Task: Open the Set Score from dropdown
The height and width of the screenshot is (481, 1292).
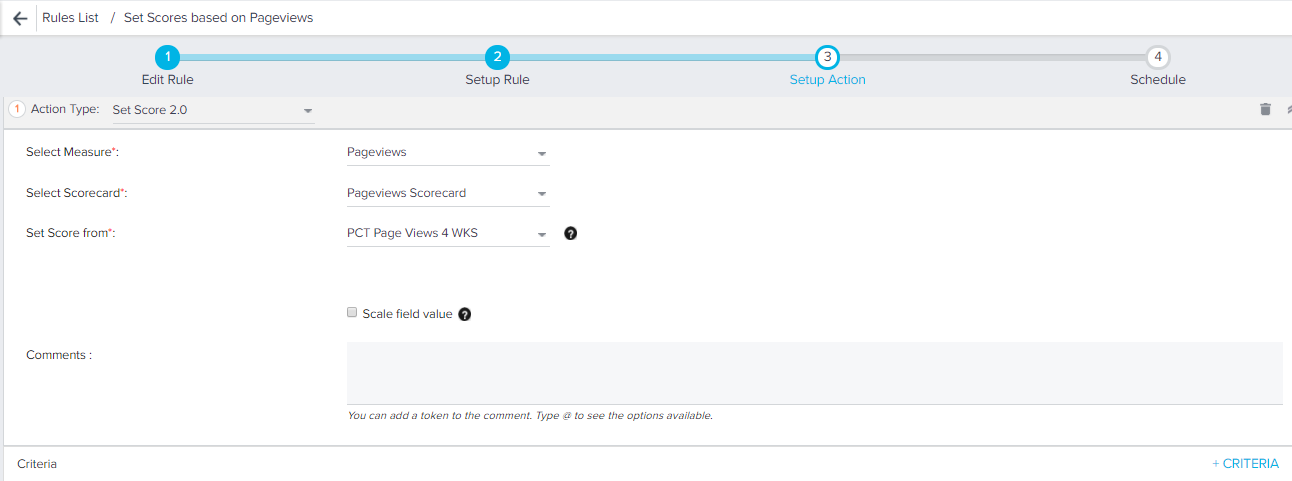Action: (x=447, y=234)
